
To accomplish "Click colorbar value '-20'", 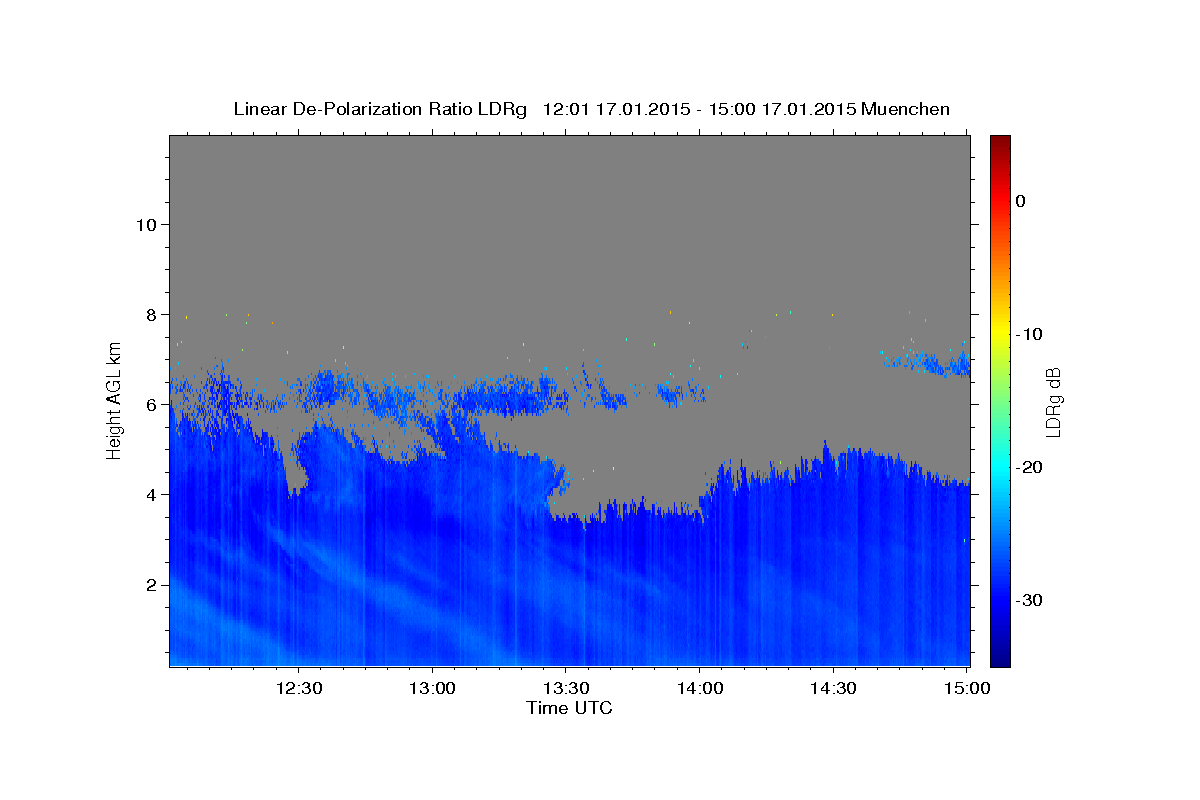I will tap(1028, 467).
